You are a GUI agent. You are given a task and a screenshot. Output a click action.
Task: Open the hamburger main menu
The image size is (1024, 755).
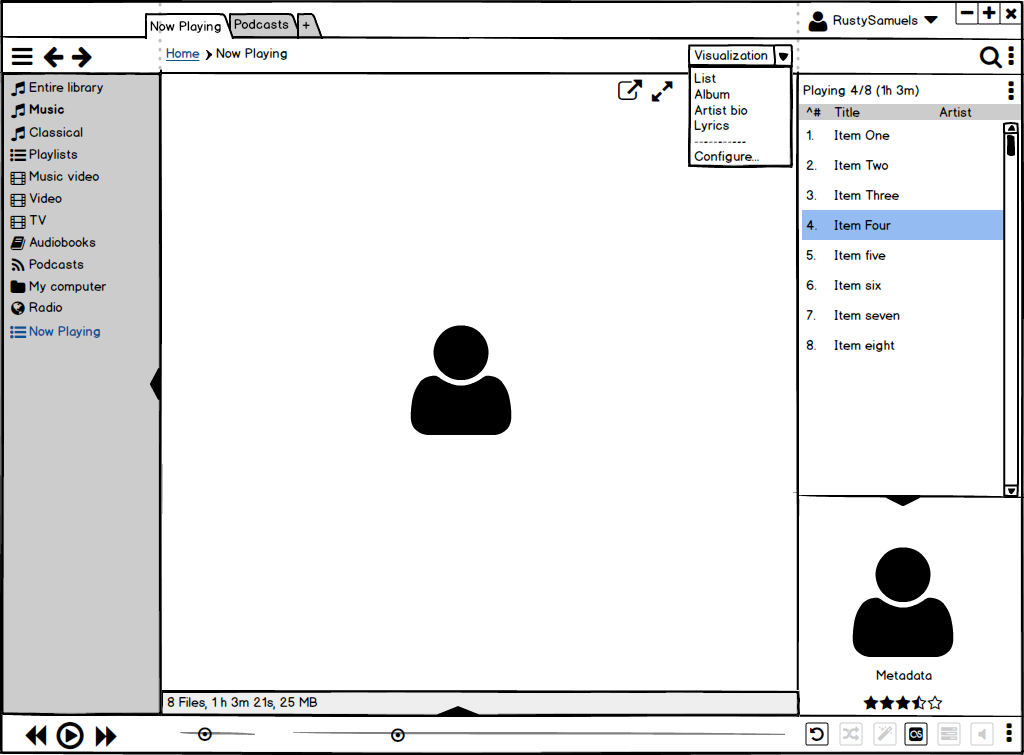(22, 57)
